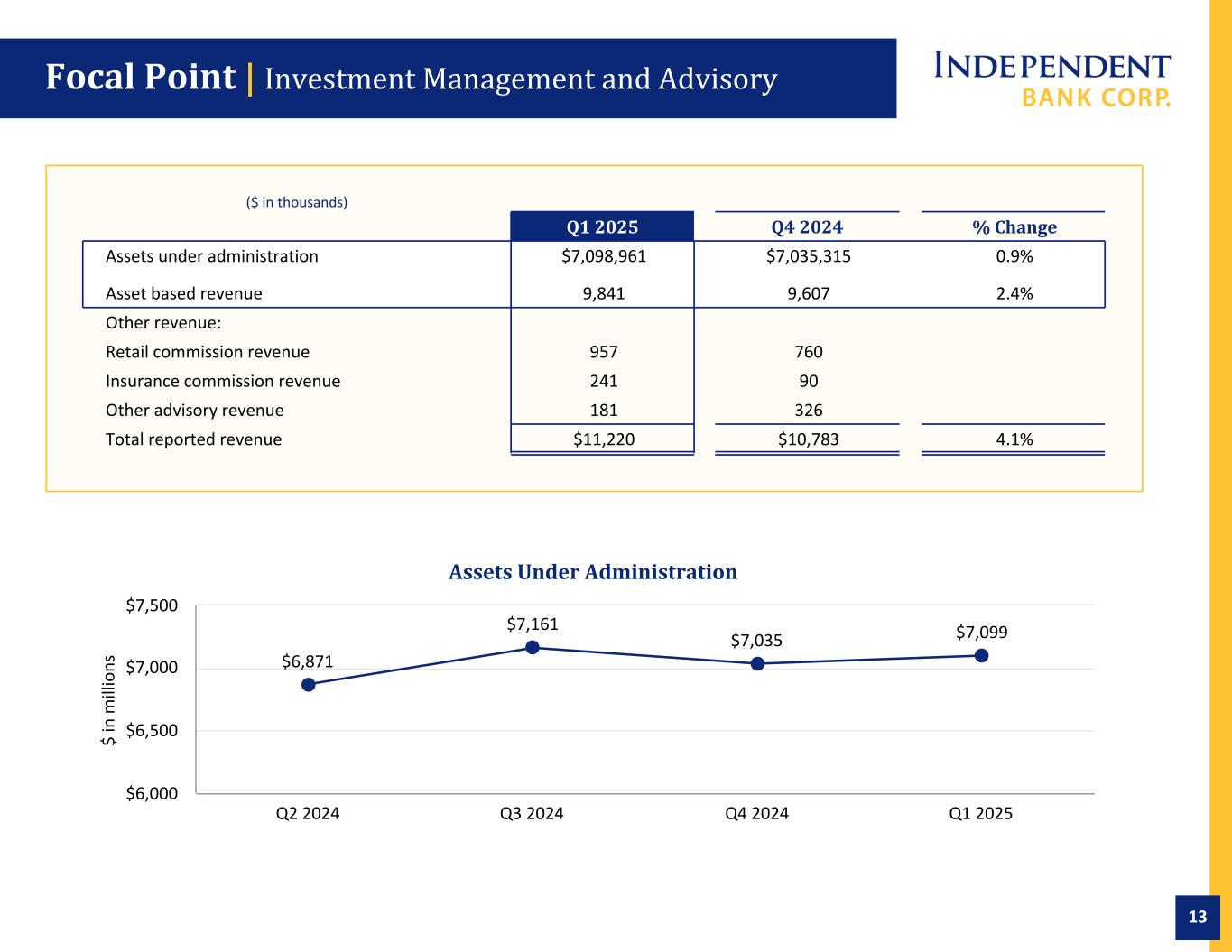The height and width of the screenshot is (952, 1232).
Task: Select the Q2 2024 data point on chart
Action: coord(308,684)
